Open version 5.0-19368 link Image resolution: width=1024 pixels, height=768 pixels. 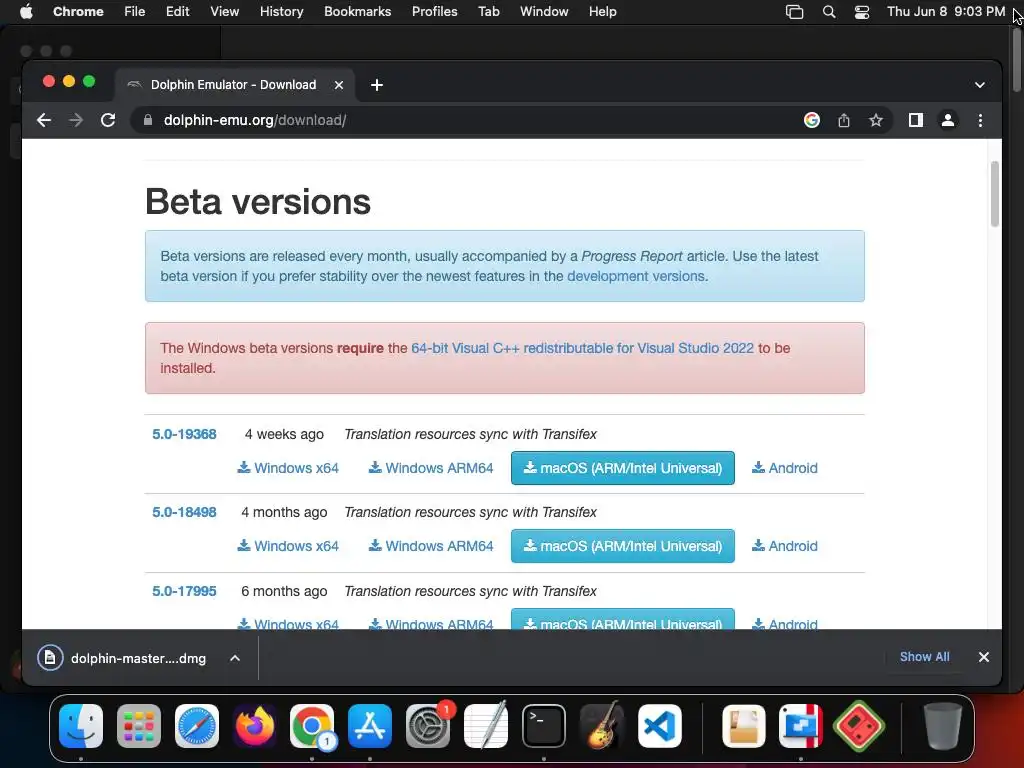(184, 434)
